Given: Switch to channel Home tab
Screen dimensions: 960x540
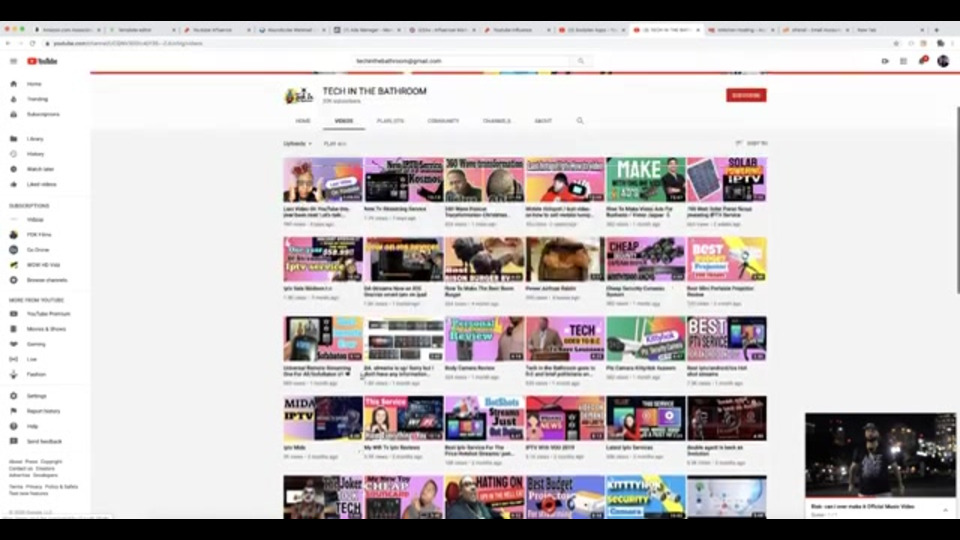Looking at the screenshot, I should click(303, 121).
